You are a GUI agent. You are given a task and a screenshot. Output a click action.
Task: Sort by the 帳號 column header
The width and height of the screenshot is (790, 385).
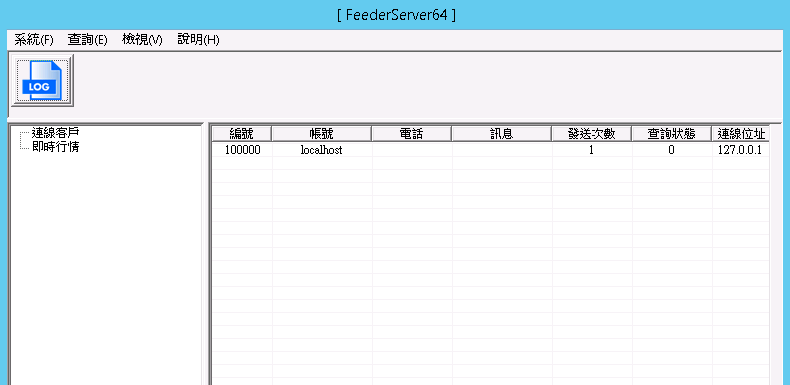pyautogui.click(x=321, y=134)
